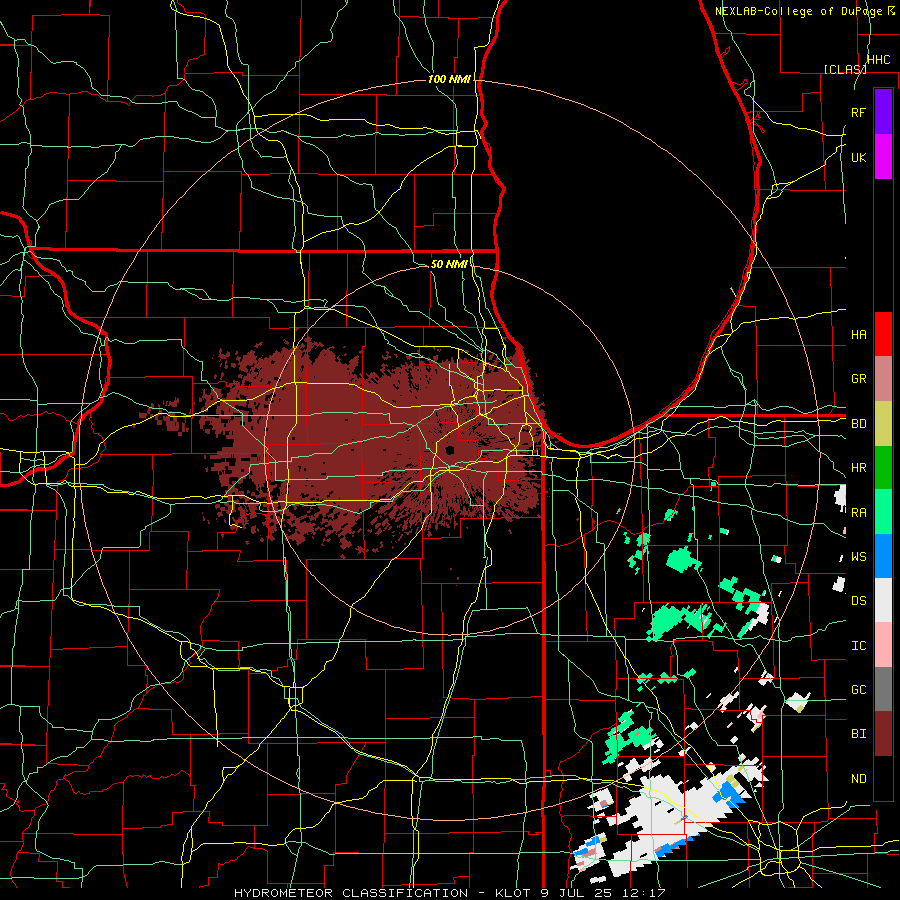The width and height of the screenshot is (900, 900).
Task: Click the magenta UK legend color swatch
Action: point(883,157)
